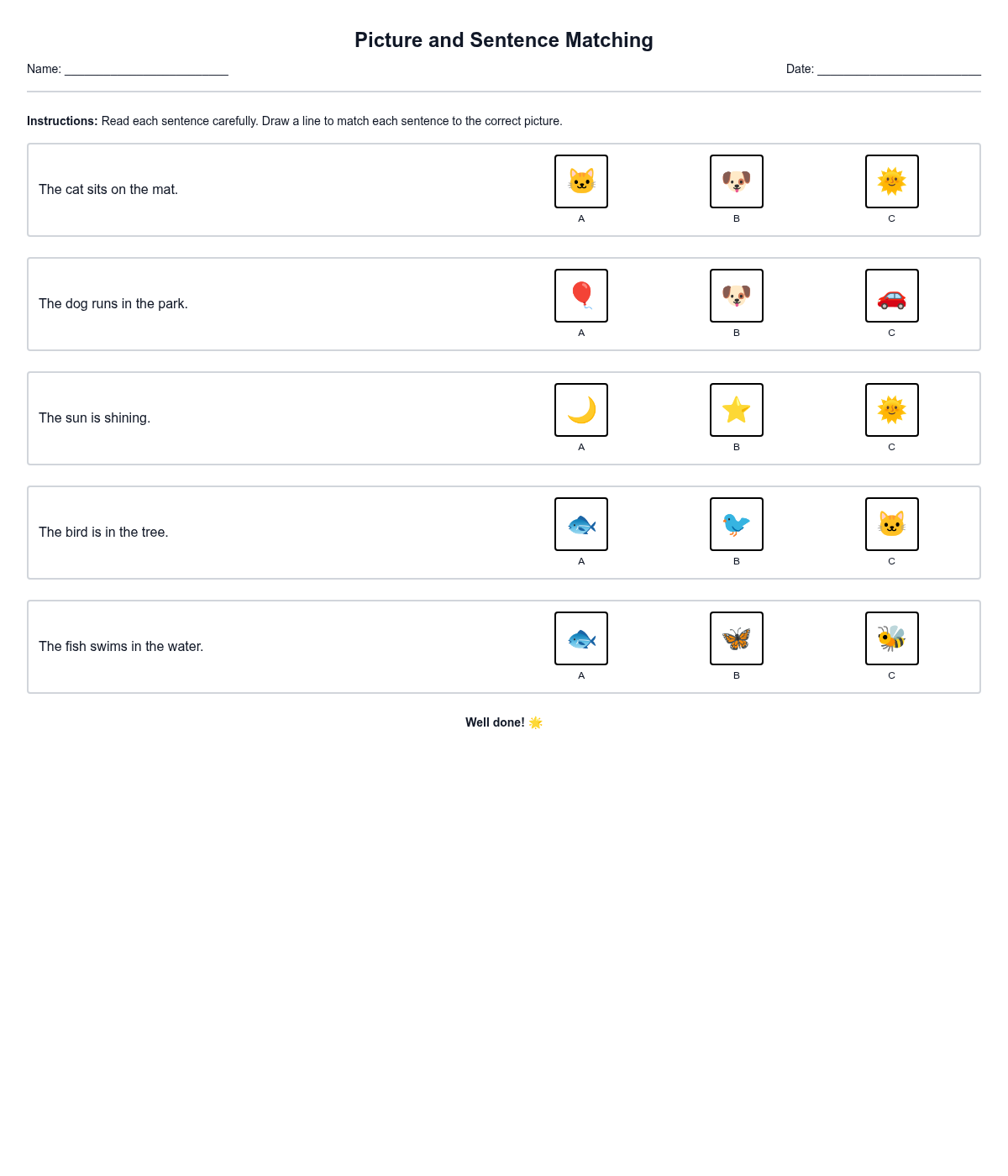The width and height of the screenshot is (1008, 1176).
Task: Click the sentence "The fish swims in the water."
Action: (121, 647)
